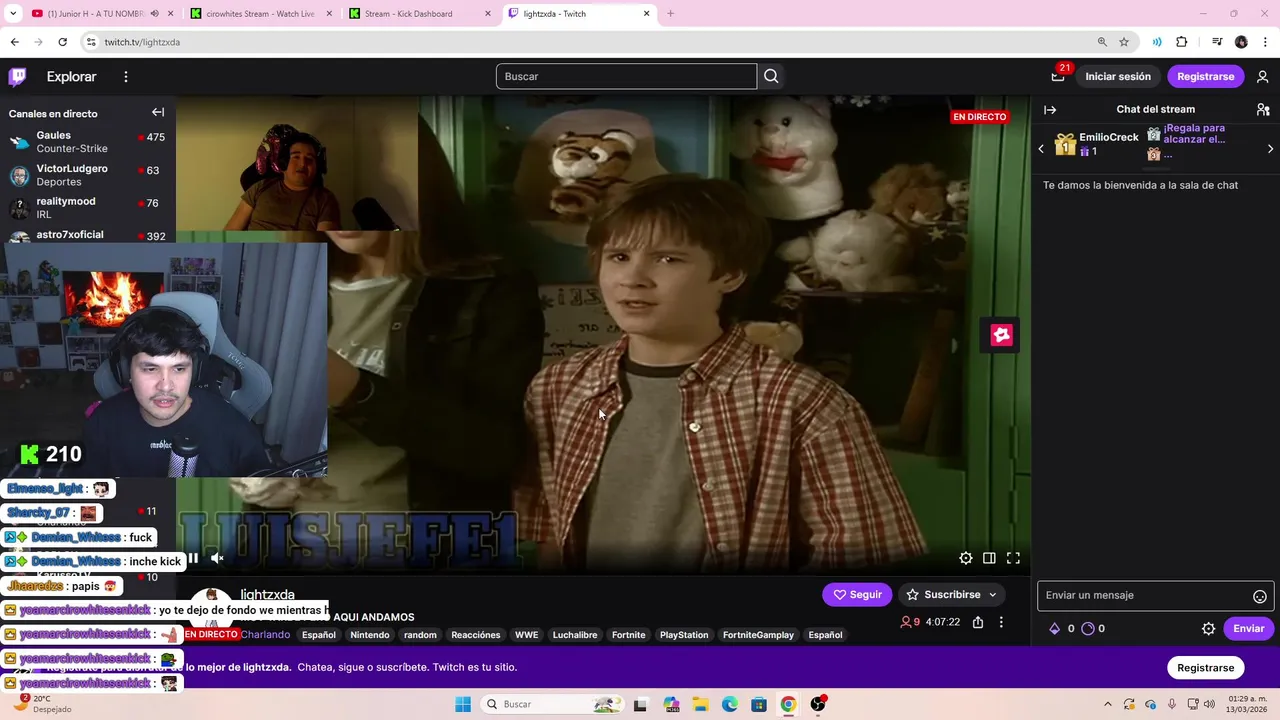Image resolution: width=1280 pixels, height=720 pixels.
Task: Select the Reacciones tag
Action: [x=475, y=635]
